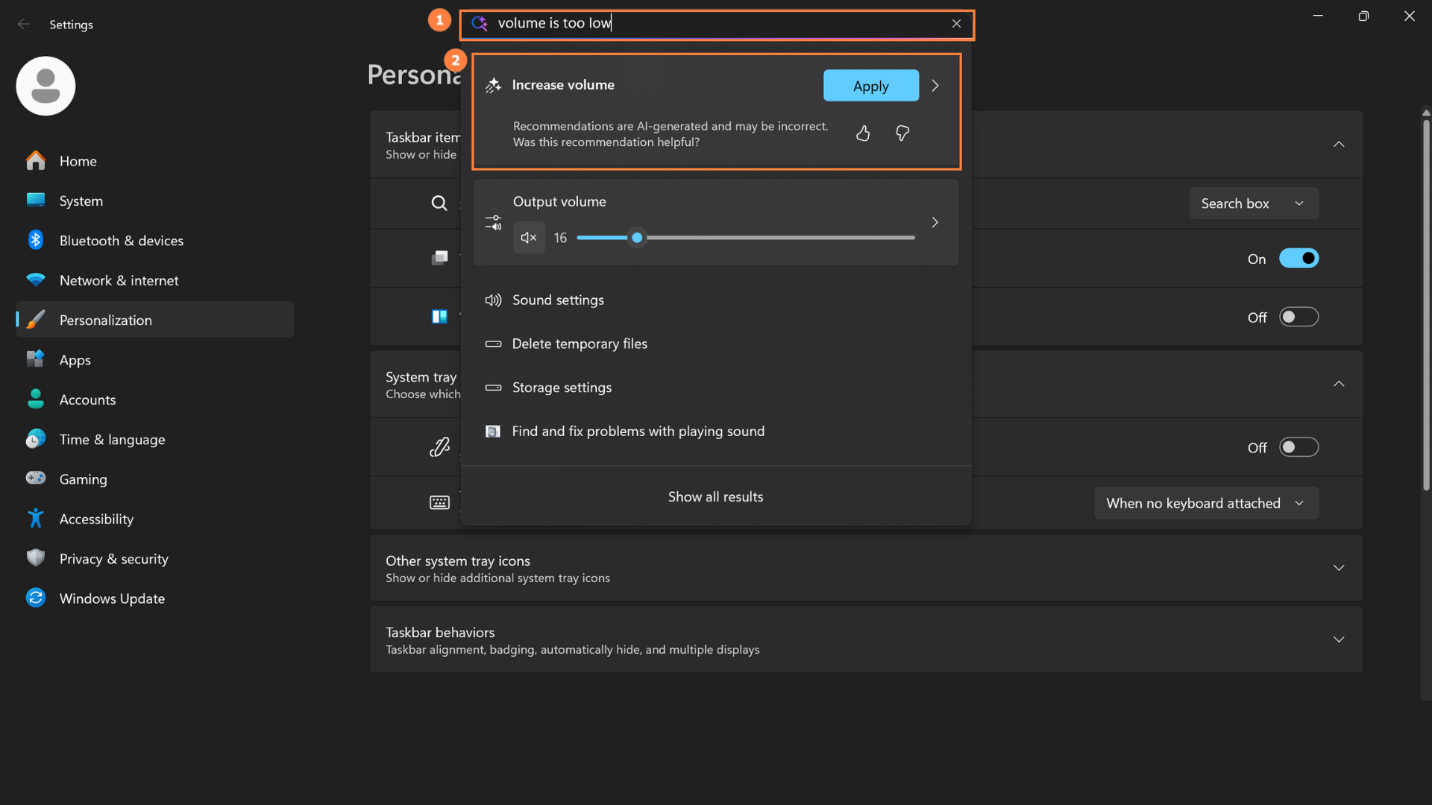Open the Accounts icon in sidebar

[x=36, y=399]
